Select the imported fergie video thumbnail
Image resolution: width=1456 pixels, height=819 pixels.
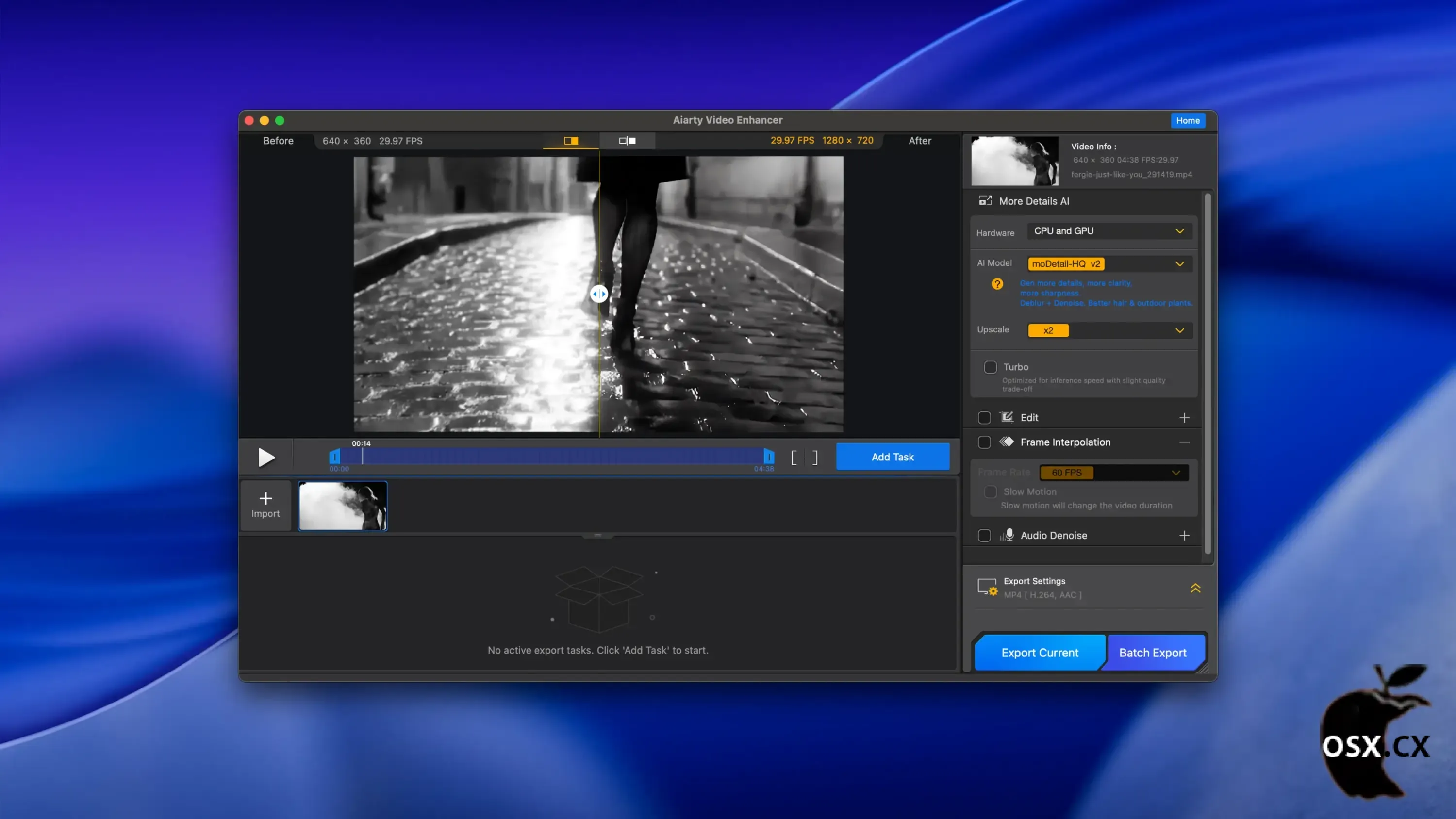coord(343,506)
